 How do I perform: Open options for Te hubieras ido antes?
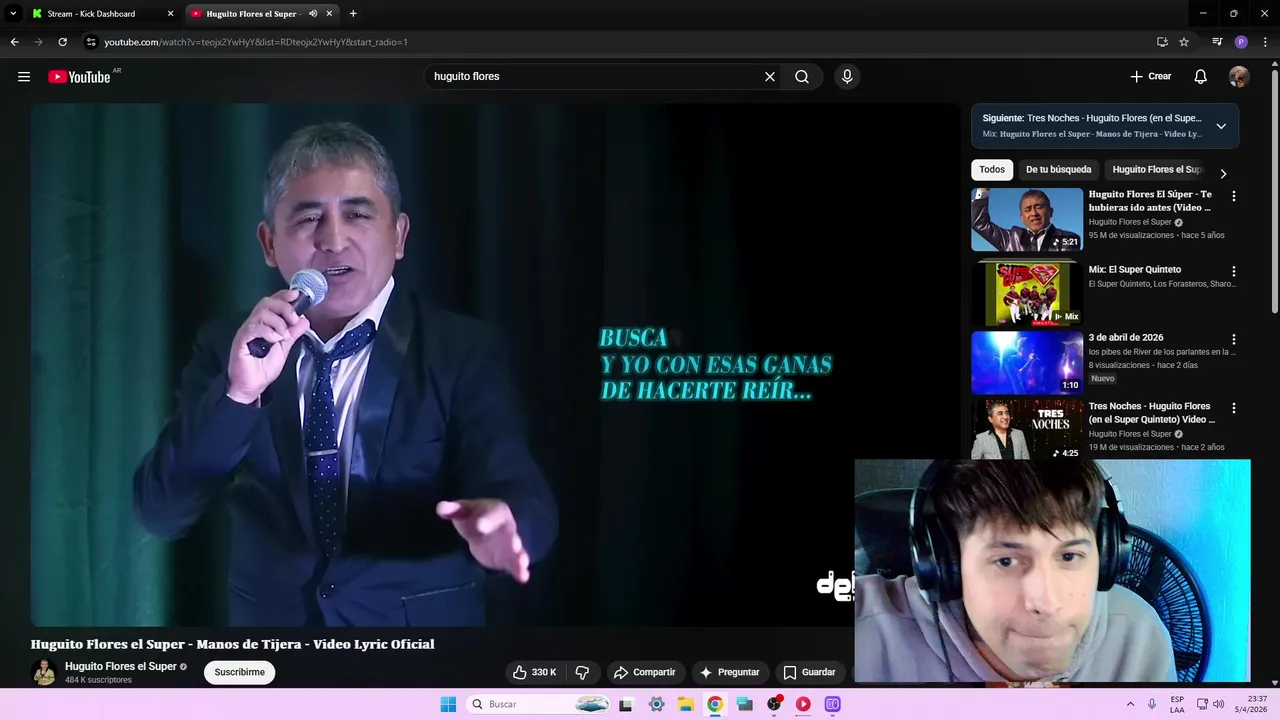(1233, 197)
